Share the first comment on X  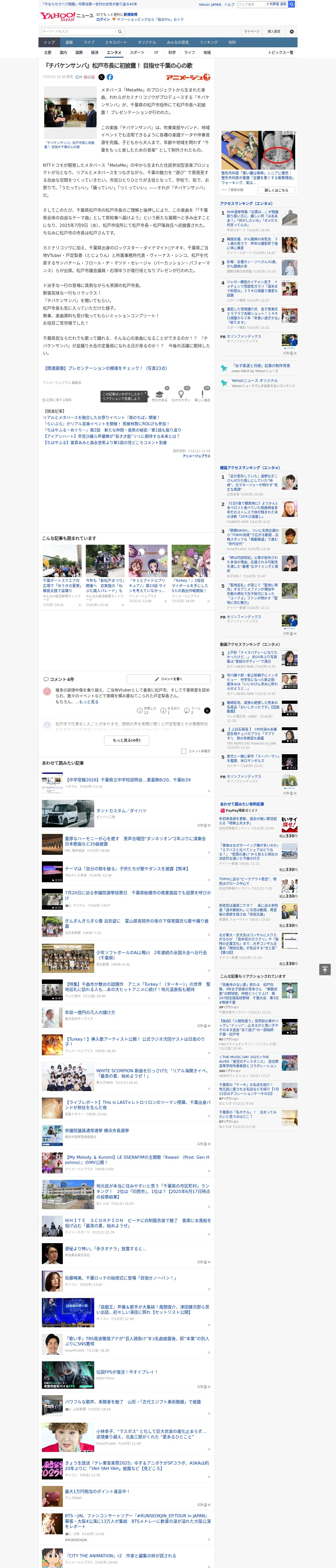tap(207, 710)
